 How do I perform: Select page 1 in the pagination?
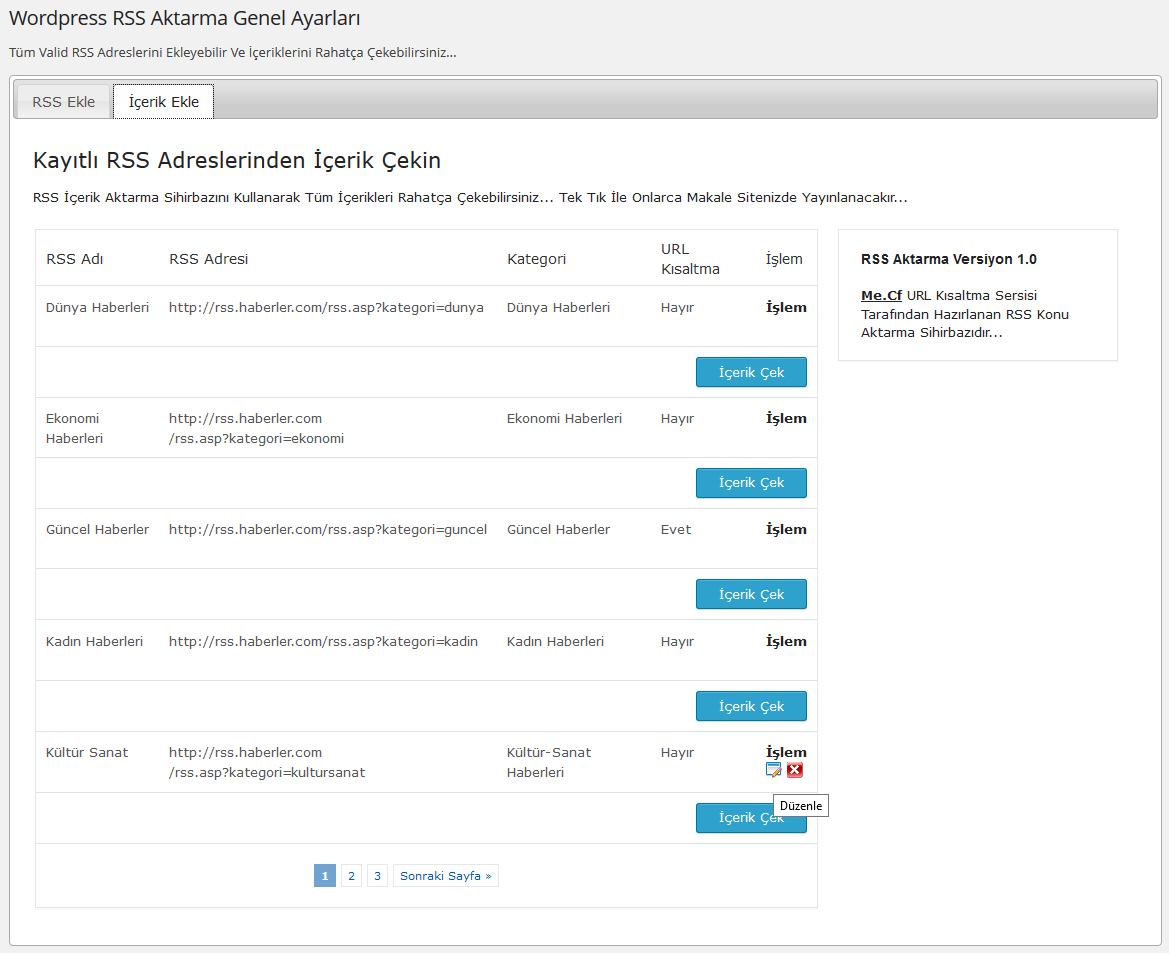click(x=324, y=875)
